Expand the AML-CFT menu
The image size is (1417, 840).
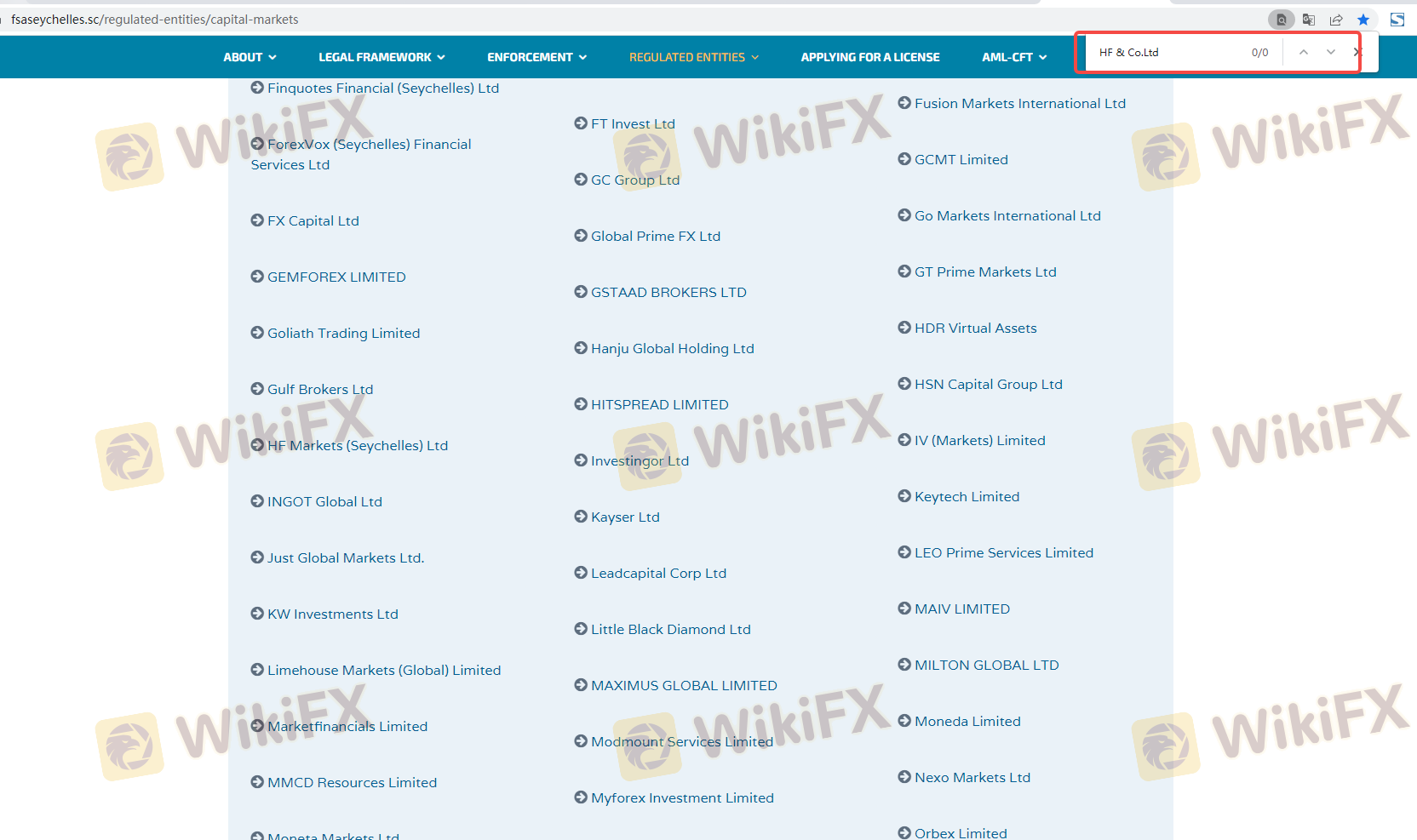pyautogui.click(x=1013, y=57)
